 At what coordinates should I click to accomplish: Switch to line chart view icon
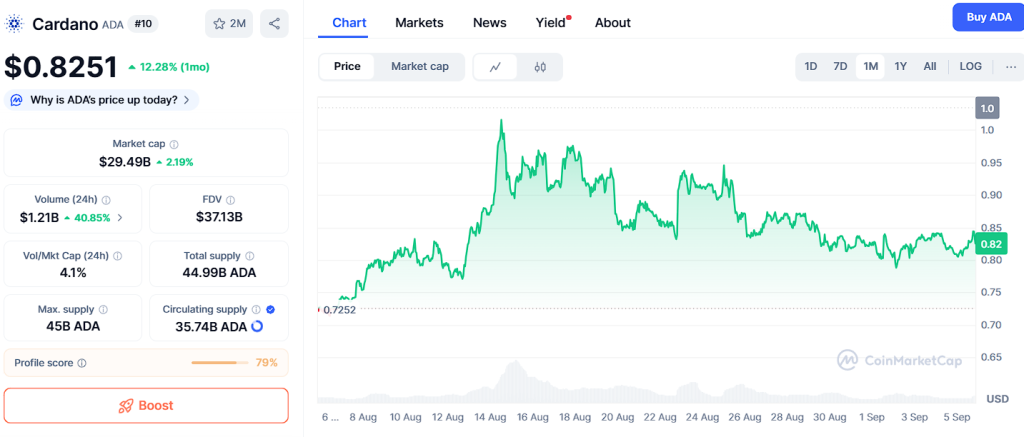pos(495,67)
